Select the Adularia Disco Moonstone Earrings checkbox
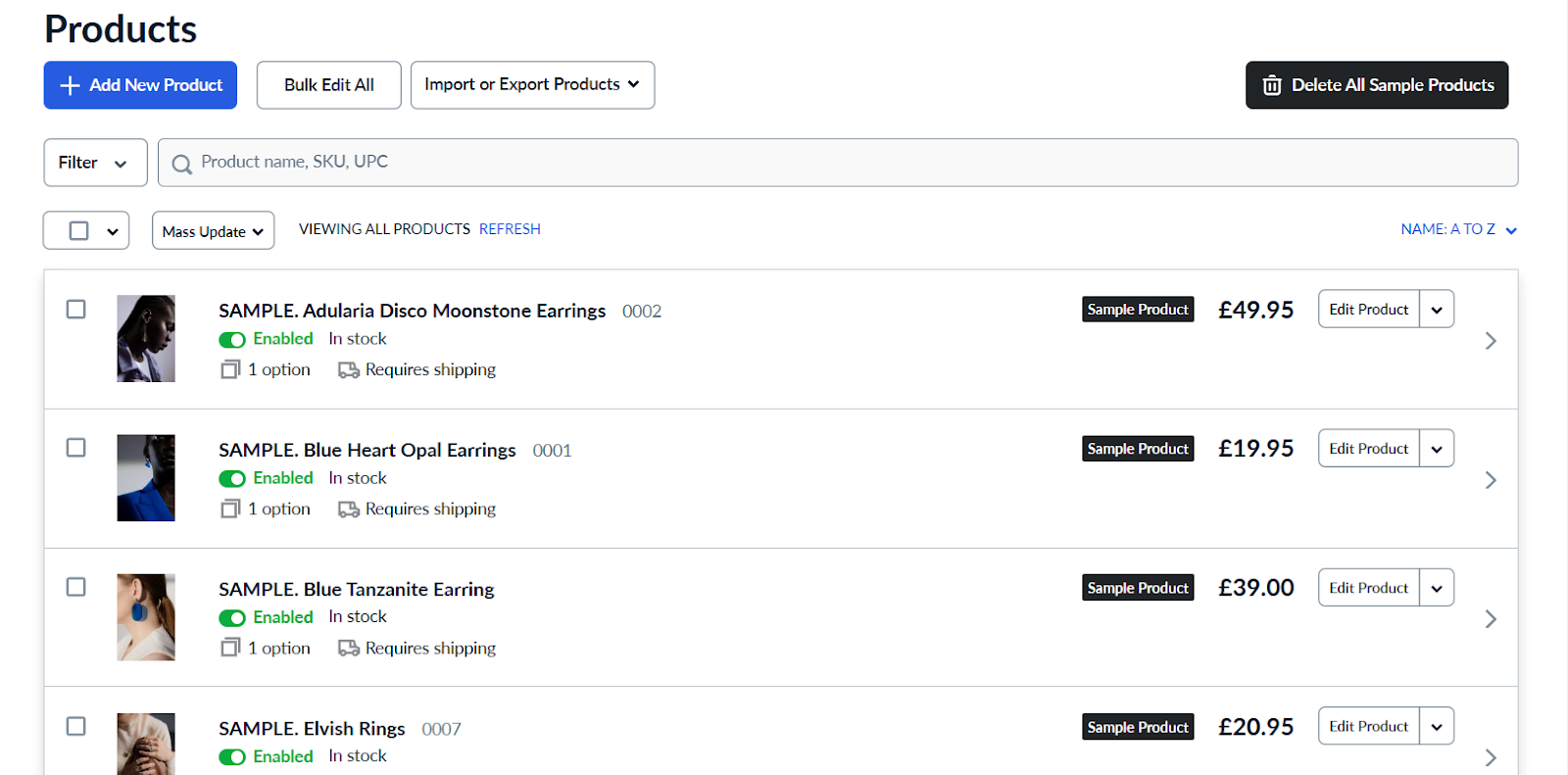 pos(75,309)
